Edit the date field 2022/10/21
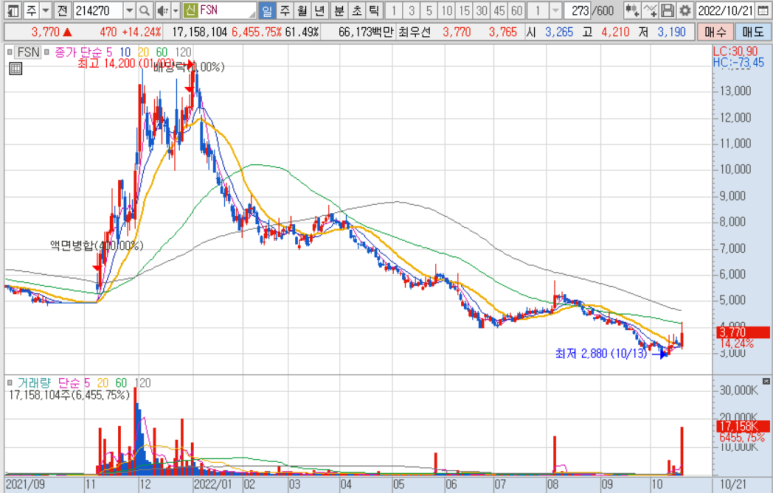 (725, 10)
